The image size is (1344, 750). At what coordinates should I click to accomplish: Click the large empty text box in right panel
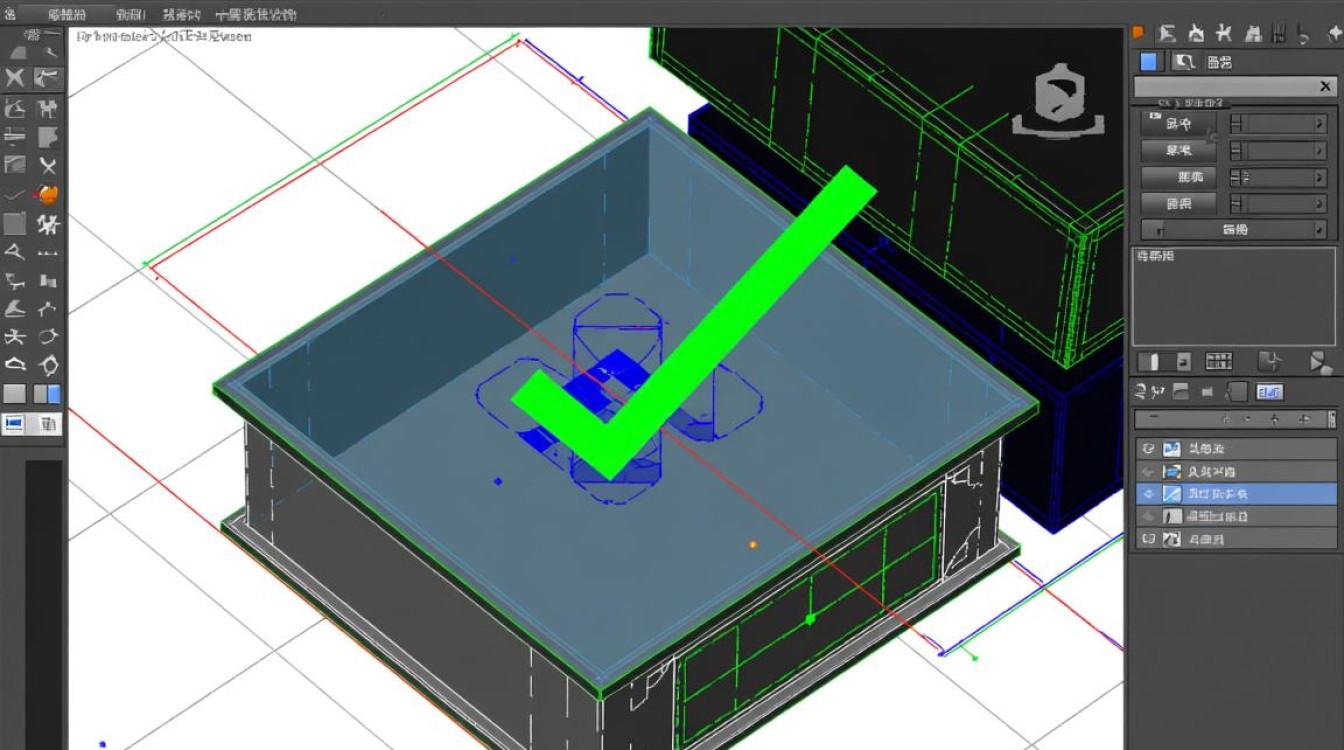(1233, 296)
